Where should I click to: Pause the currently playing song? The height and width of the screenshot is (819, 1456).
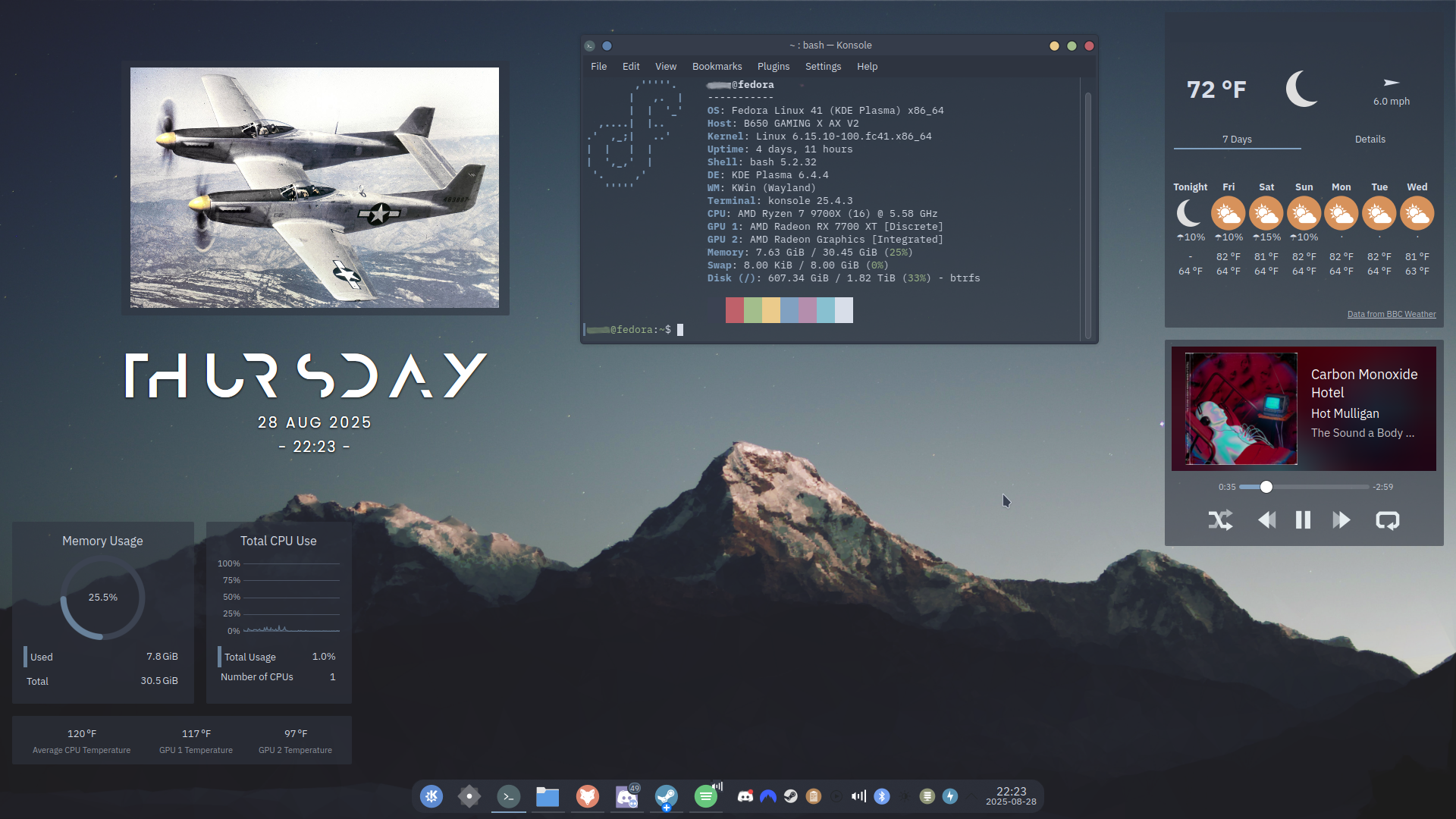(x=1303, y=519)
